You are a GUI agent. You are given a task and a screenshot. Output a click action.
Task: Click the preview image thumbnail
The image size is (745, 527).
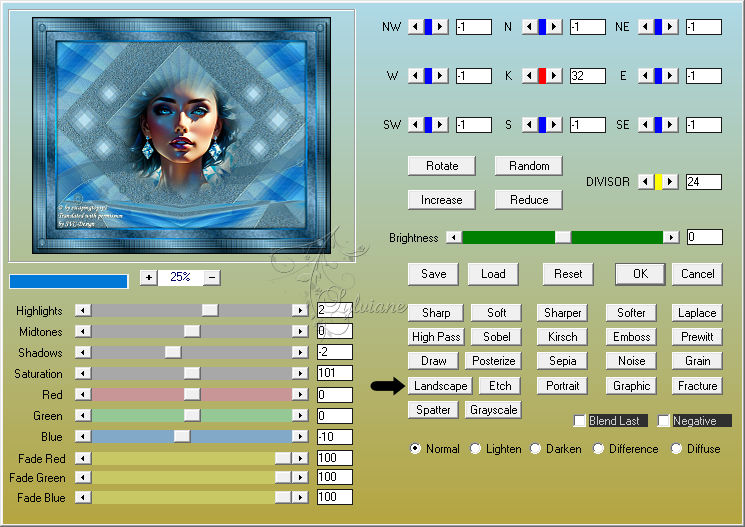click(181, 135)
